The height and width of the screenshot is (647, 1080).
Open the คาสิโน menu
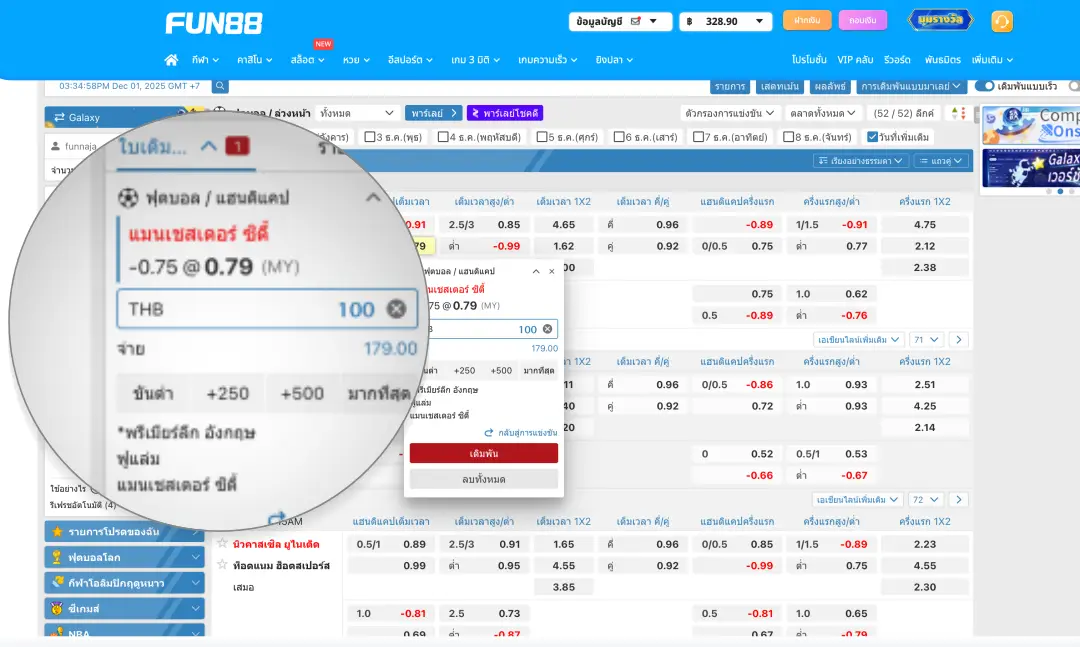click(x=252, y=59)
